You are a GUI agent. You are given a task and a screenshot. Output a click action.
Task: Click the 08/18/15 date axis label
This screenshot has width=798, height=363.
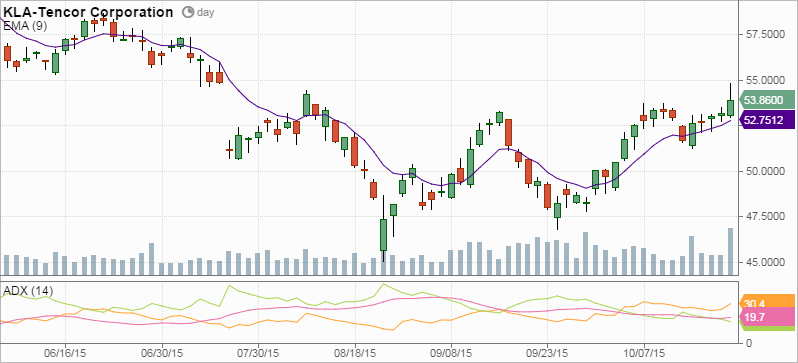(355, 352)
